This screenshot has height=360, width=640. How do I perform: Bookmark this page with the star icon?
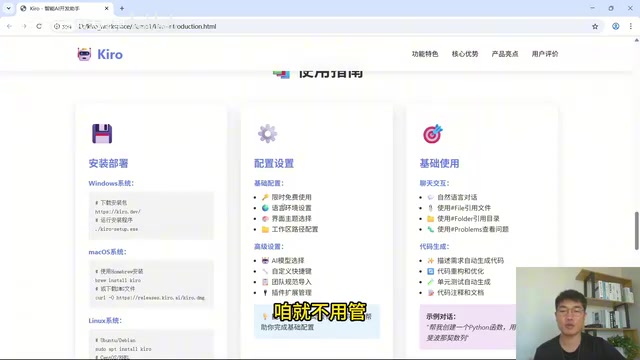pos(595,27)
